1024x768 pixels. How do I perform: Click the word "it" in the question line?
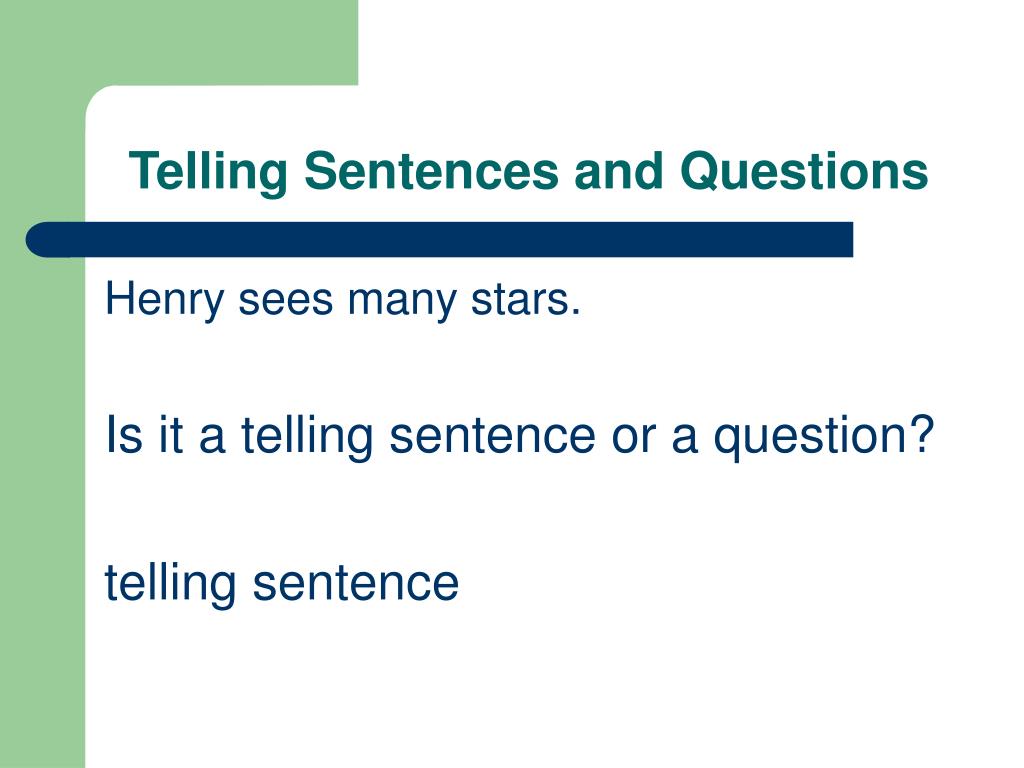tap(170, 435)
